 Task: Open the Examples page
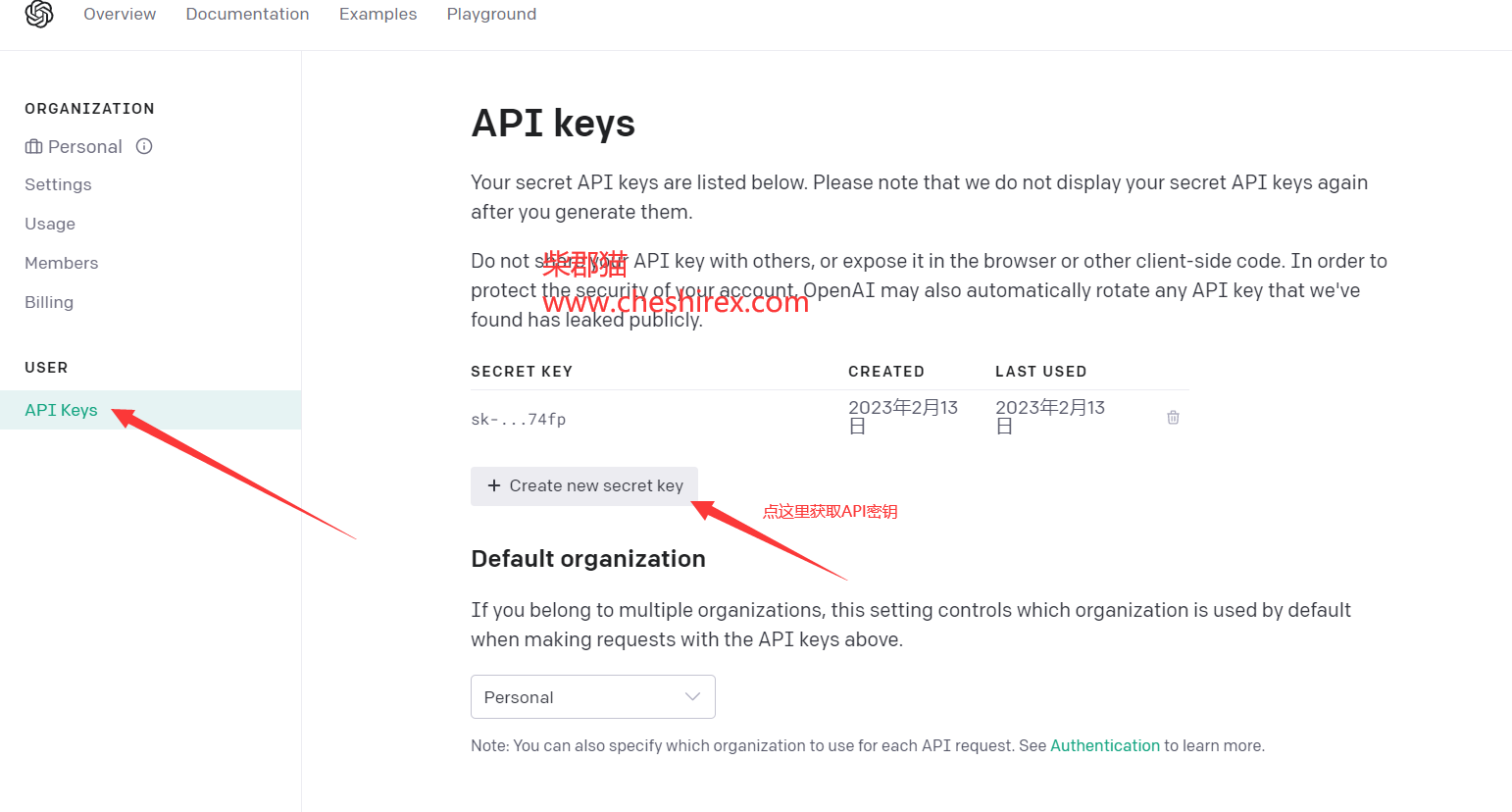(x=378, y=14)
